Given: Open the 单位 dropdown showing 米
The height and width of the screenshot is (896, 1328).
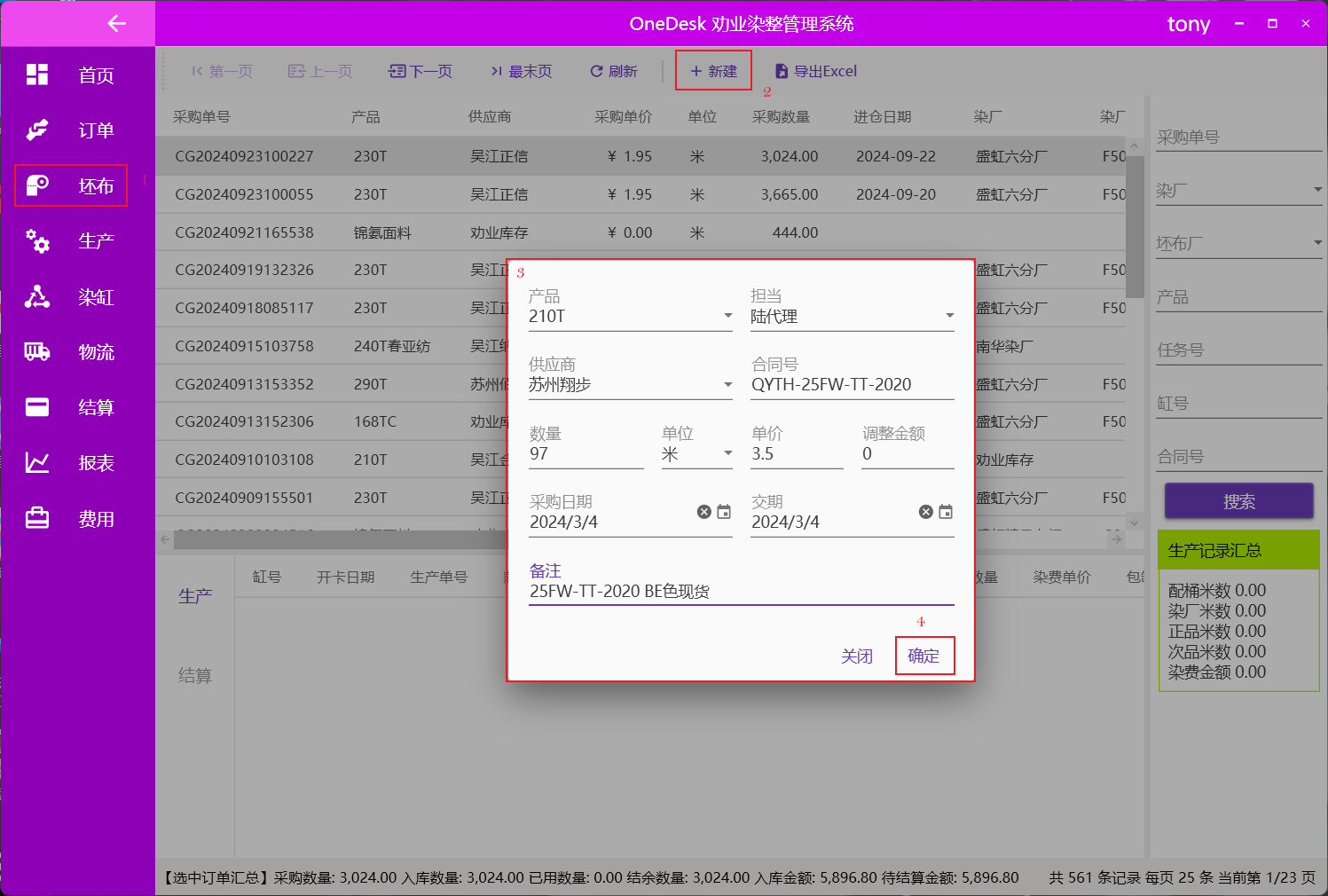Looking at the screenshot, I should click(x=727, y=453).
